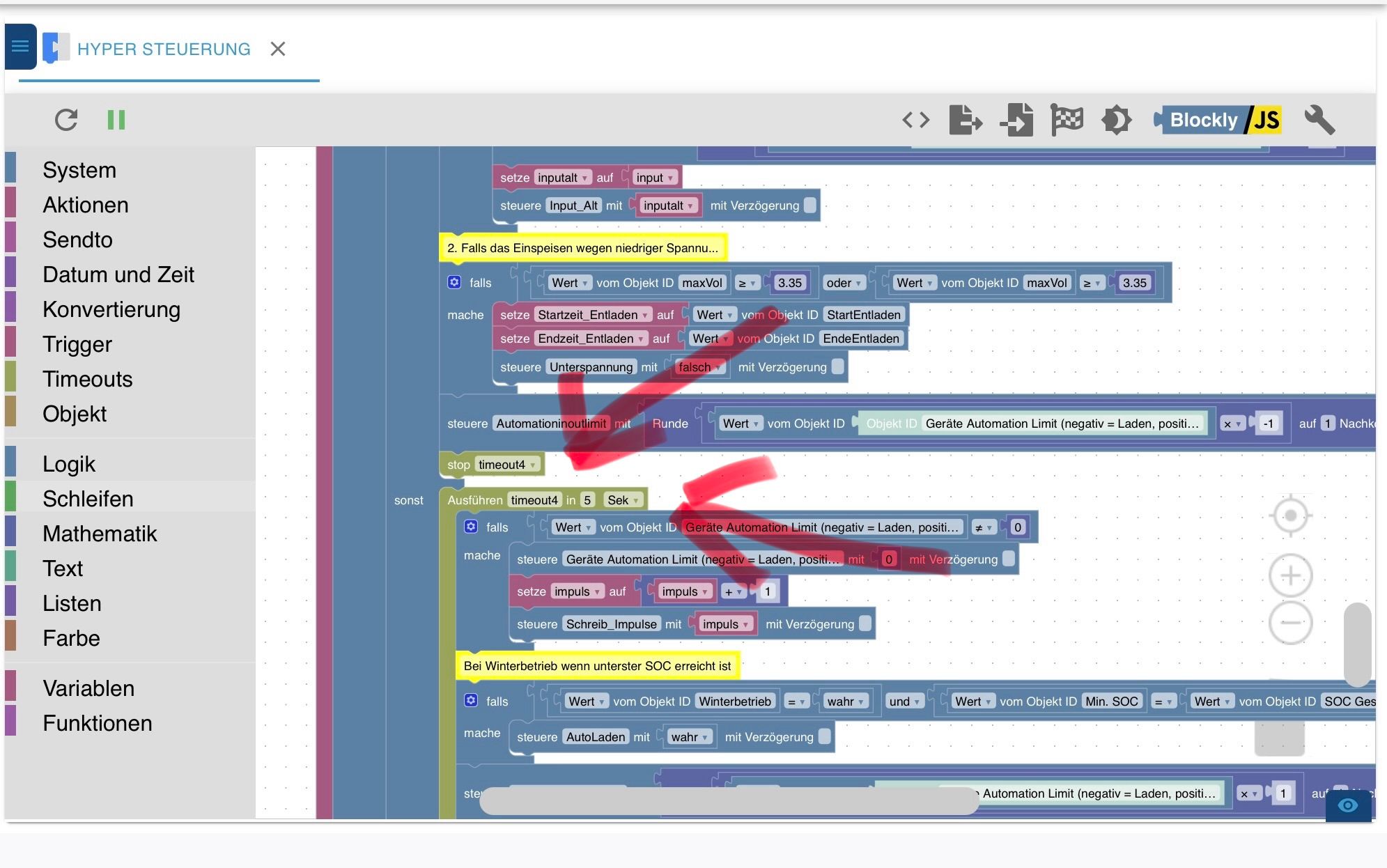Click the restart script refresh icon
Screen dimensions: 1387x868
66,120
